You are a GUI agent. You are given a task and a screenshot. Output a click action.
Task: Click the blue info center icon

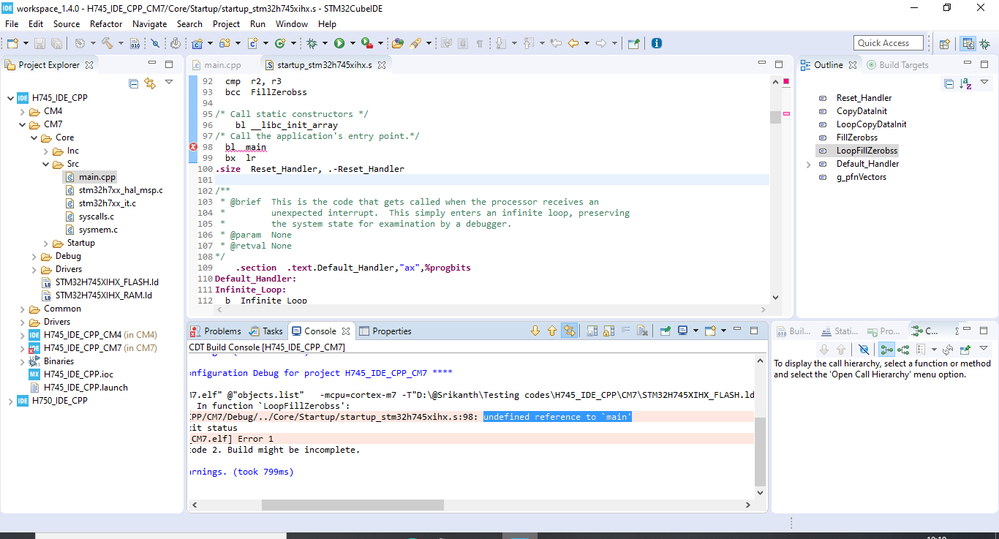pyautogui.click(x=656, y=43)
